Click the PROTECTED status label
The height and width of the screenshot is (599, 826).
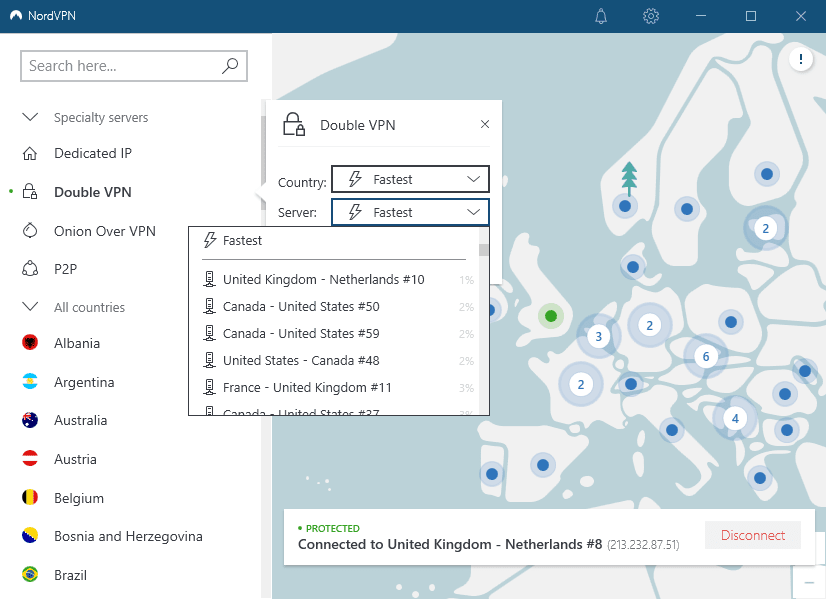(333, 528)
